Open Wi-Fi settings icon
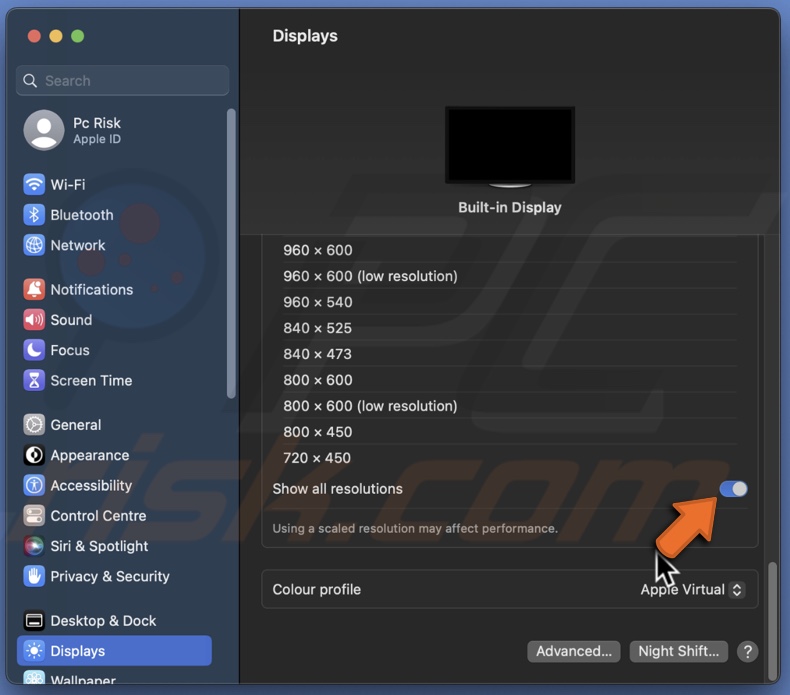The image size is (790, 695). pyautogui.click(x=34, y=184)
